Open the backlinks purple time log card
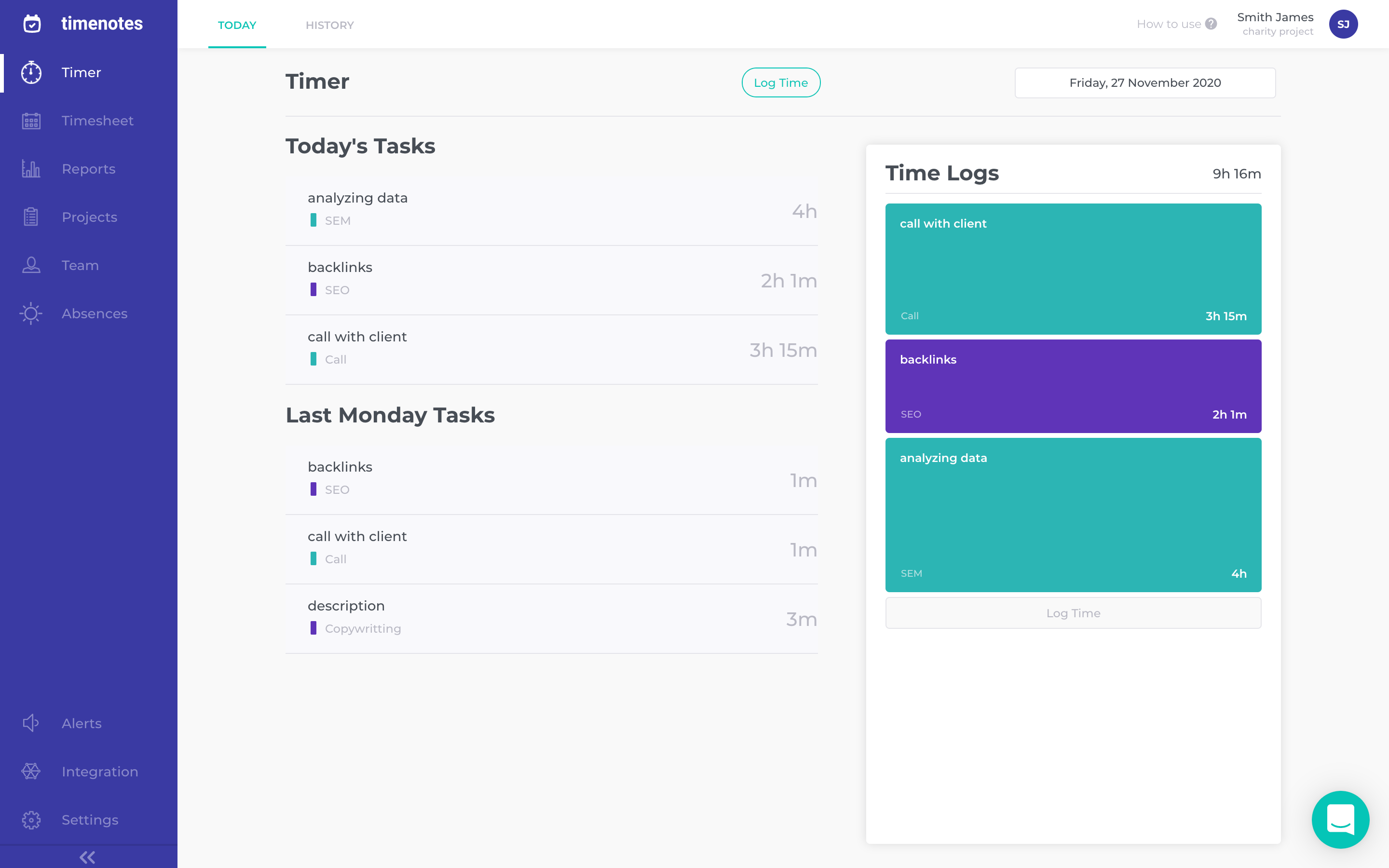The width and height of the screenshot is (1389, 868). click(x=1073, y=386)
